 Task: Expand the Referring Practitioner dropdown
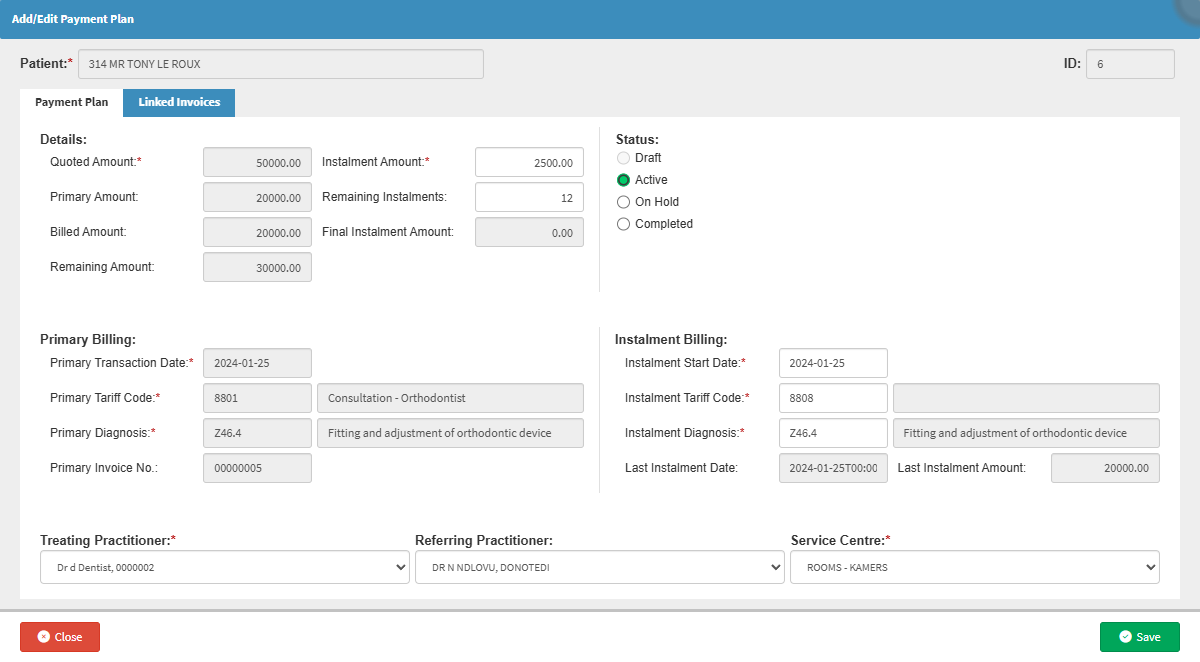[600, 567]
